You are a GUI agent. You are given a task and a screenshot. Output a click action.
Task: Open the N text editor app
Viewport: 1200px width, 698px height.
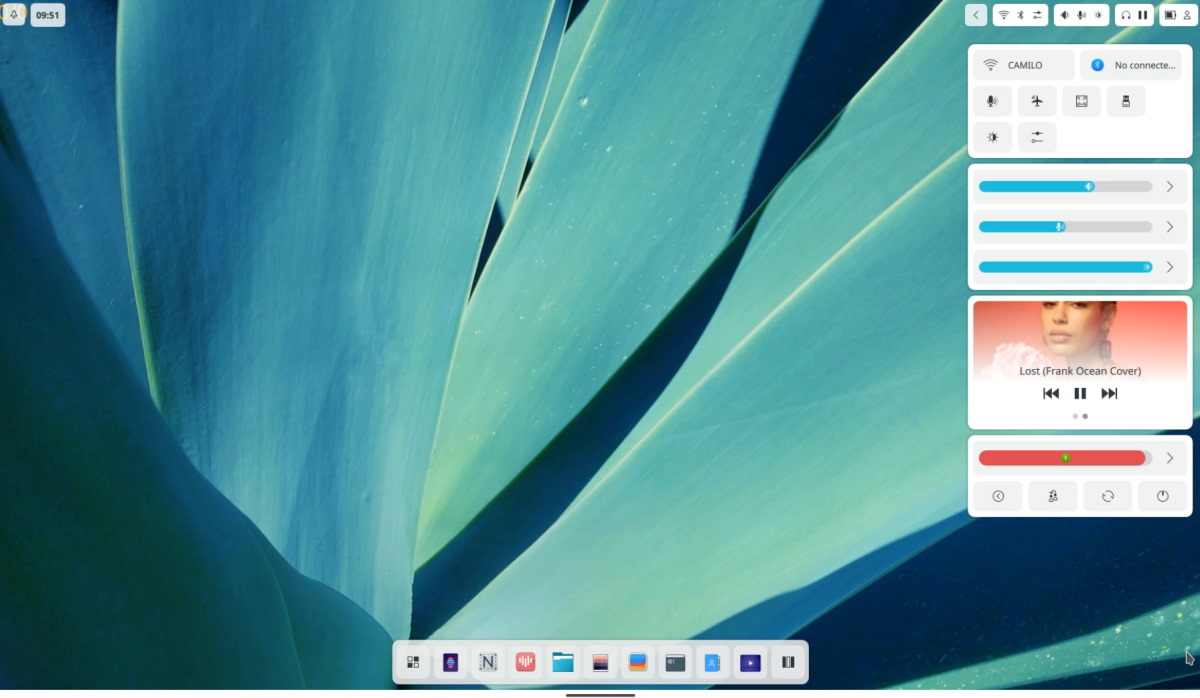488,662
